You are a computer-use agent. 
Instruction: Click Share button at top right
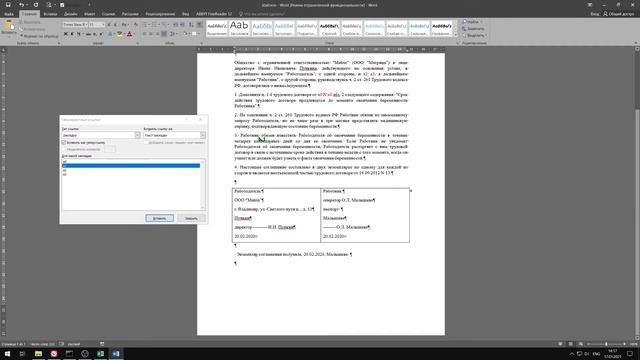click(x=619, y=14)
